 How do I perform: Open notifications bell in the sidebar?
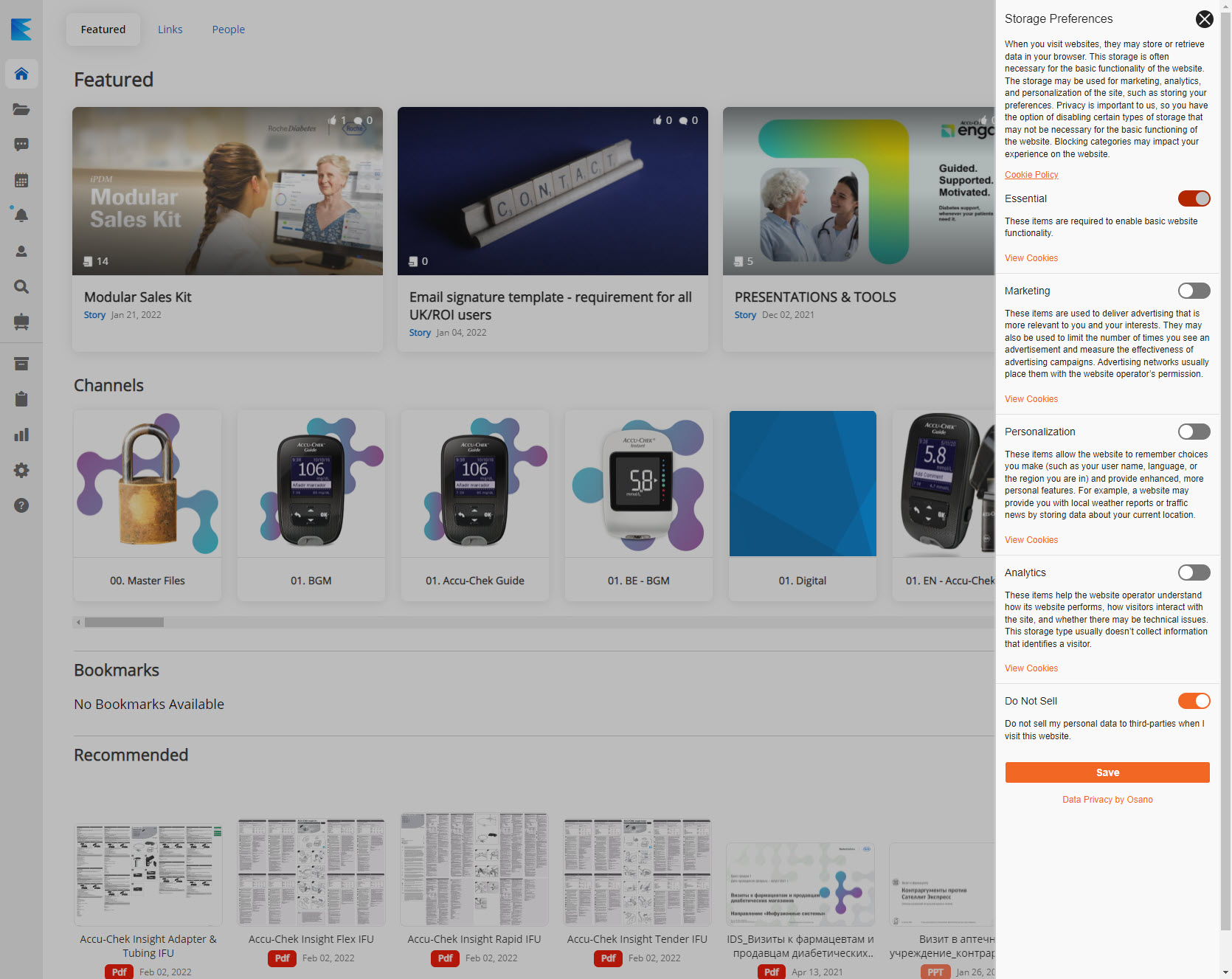[21, 215]
